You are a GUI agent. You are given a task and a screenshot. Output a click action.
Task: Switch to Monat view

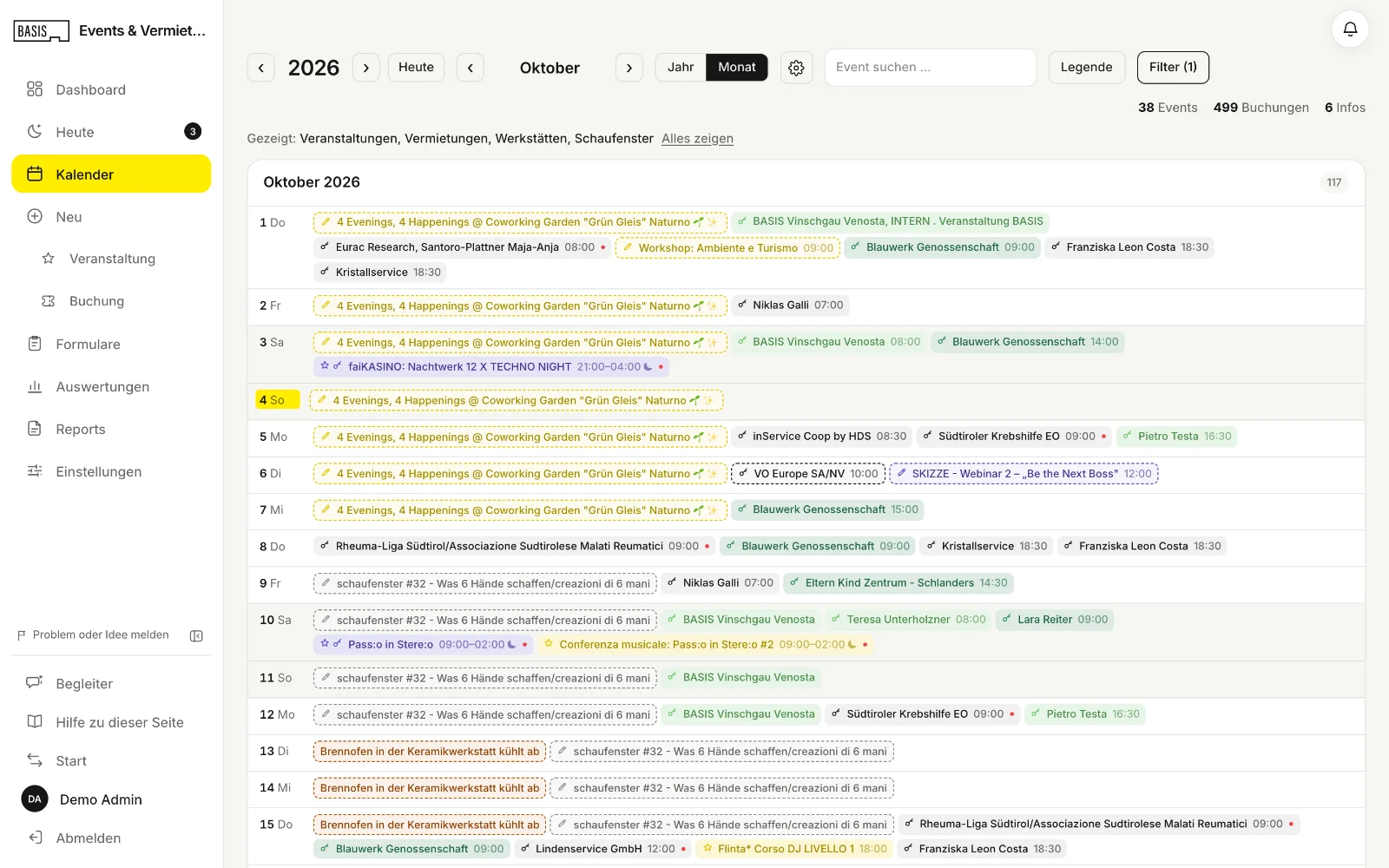(737, 68)
